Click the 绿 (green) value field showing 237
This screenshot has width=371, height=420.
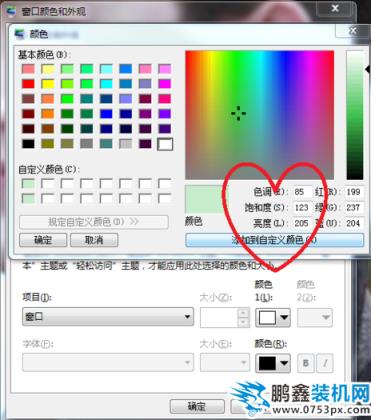coord(354,207)
